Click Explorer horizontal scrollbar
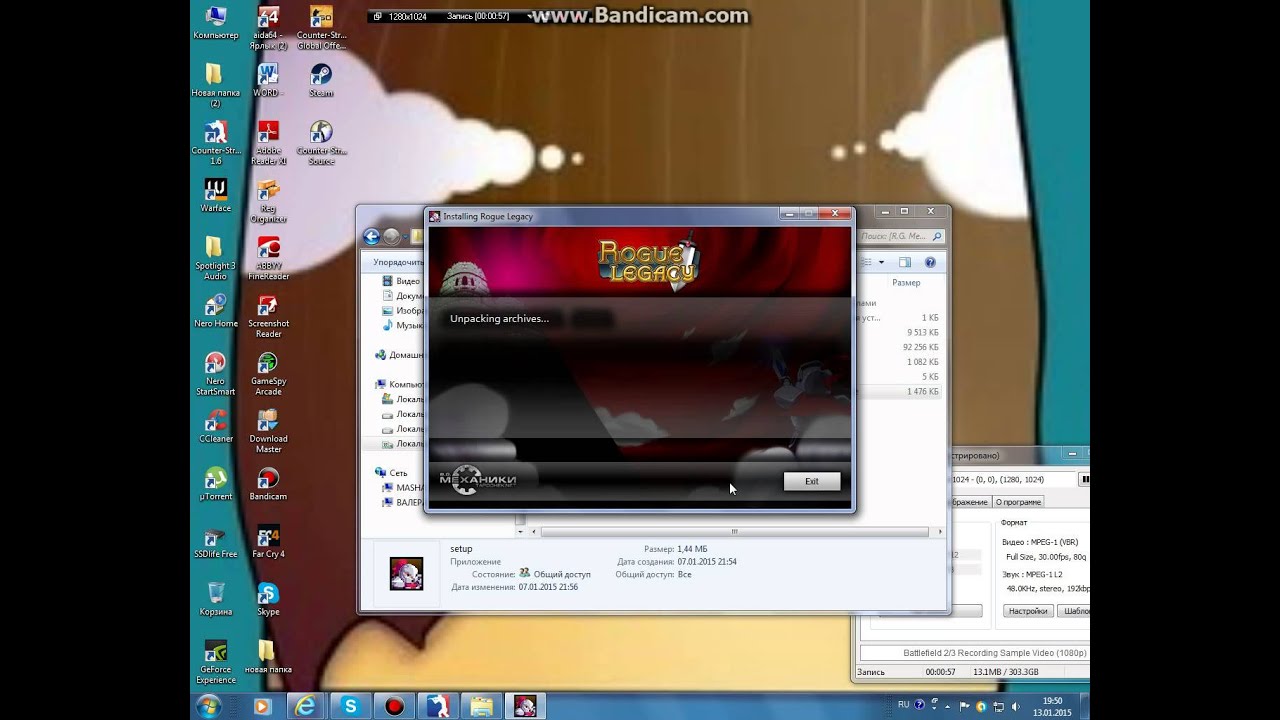The image size is (1280, 720). click(735, 532)
